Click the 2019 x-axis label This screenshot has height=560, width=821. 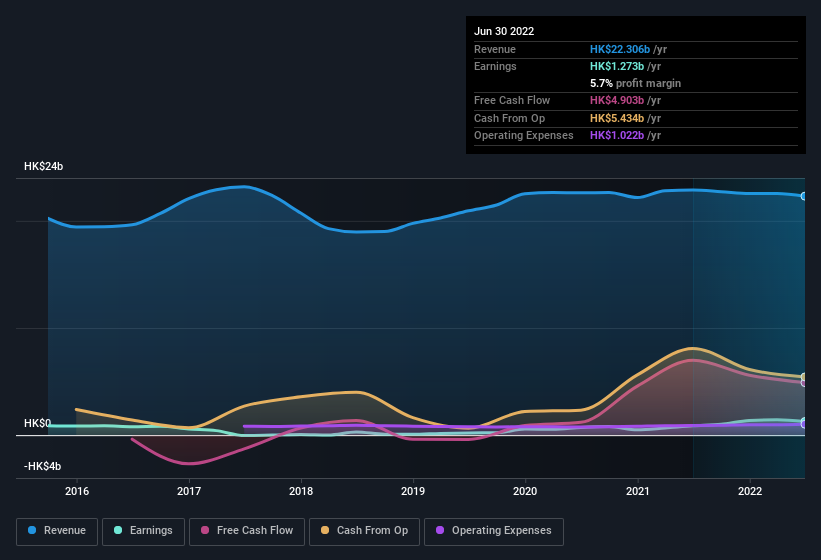point(413,491)
